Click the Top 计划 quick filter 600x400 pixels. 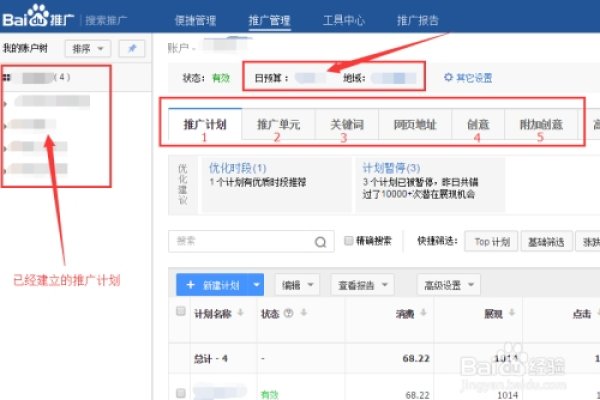point(491,242)
